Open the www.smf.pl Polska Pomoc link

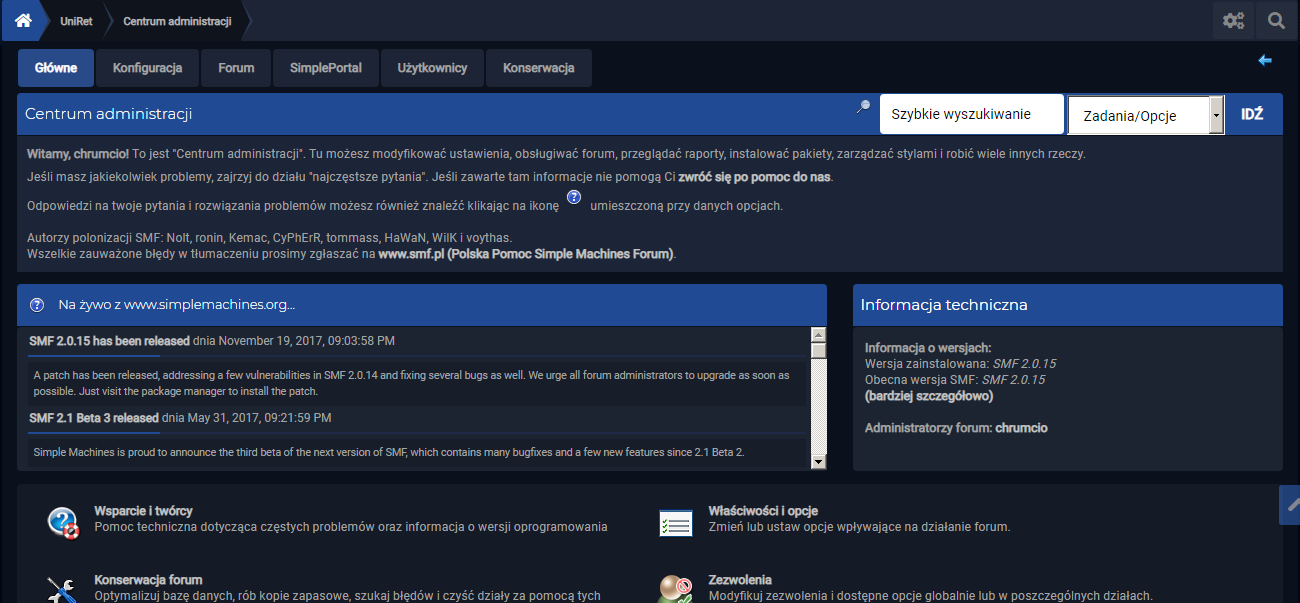527,254
